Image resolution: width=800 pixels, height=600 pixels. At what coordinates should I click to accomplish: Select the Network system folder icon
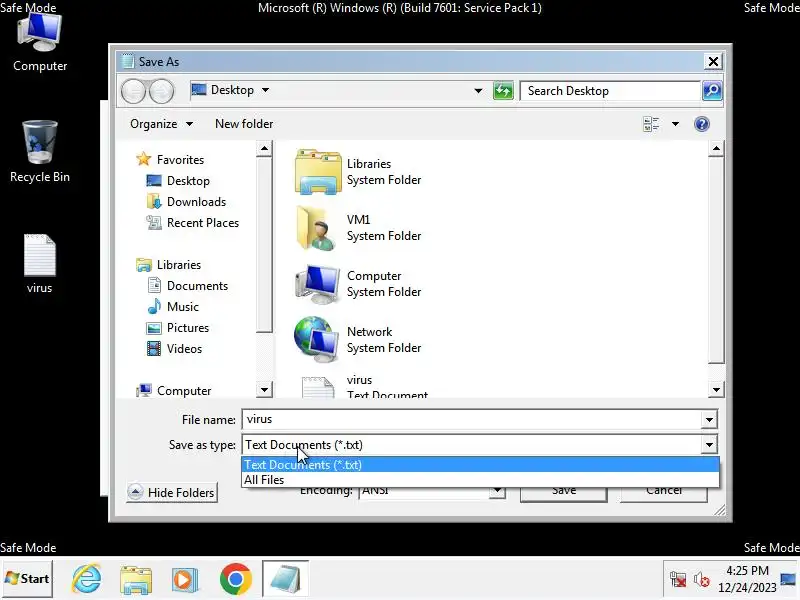pos(317,339)
